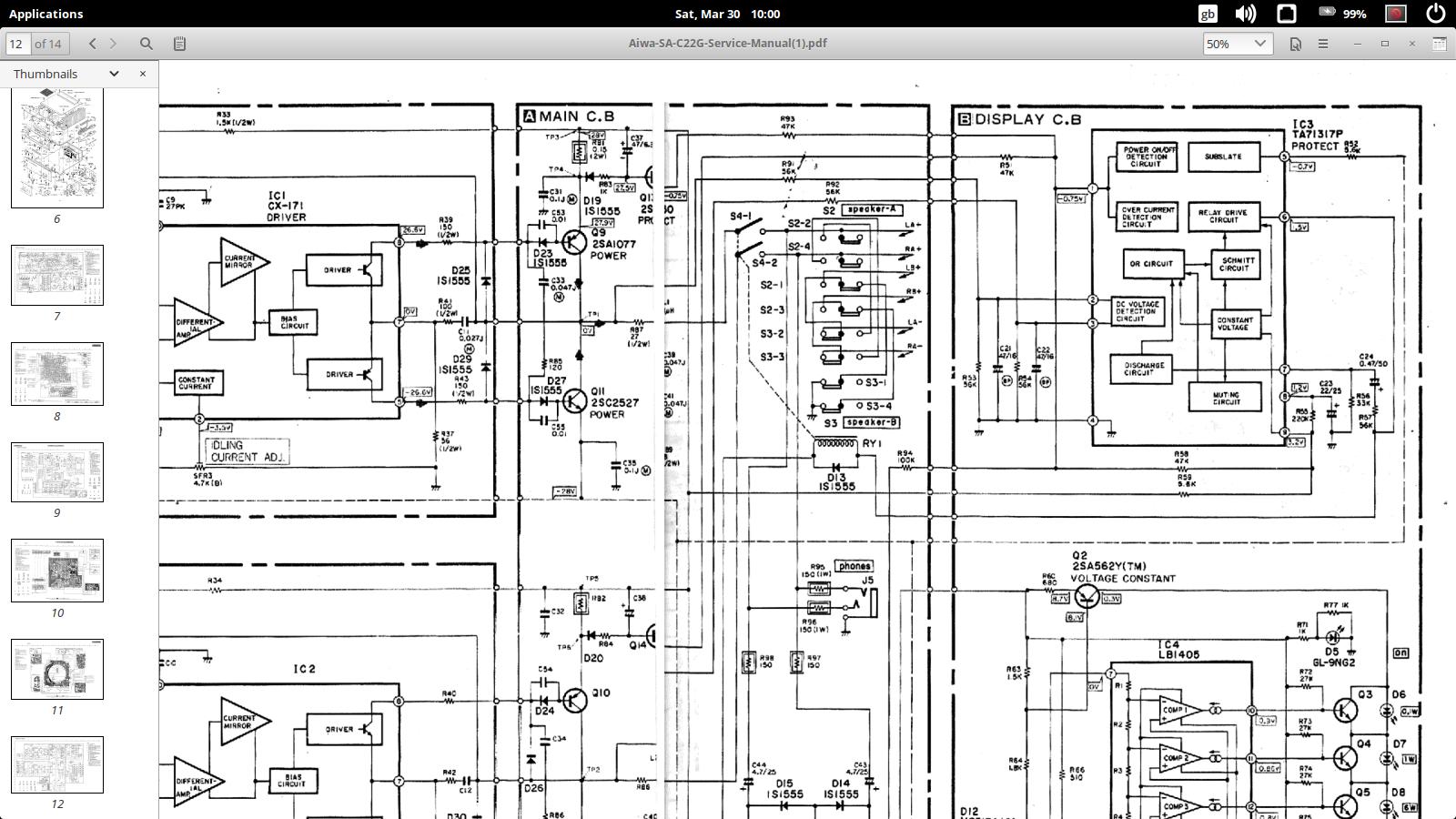
Task: Click the 'Q9 2SA1077 POWER' transistor label
Action: click(612, 244)
